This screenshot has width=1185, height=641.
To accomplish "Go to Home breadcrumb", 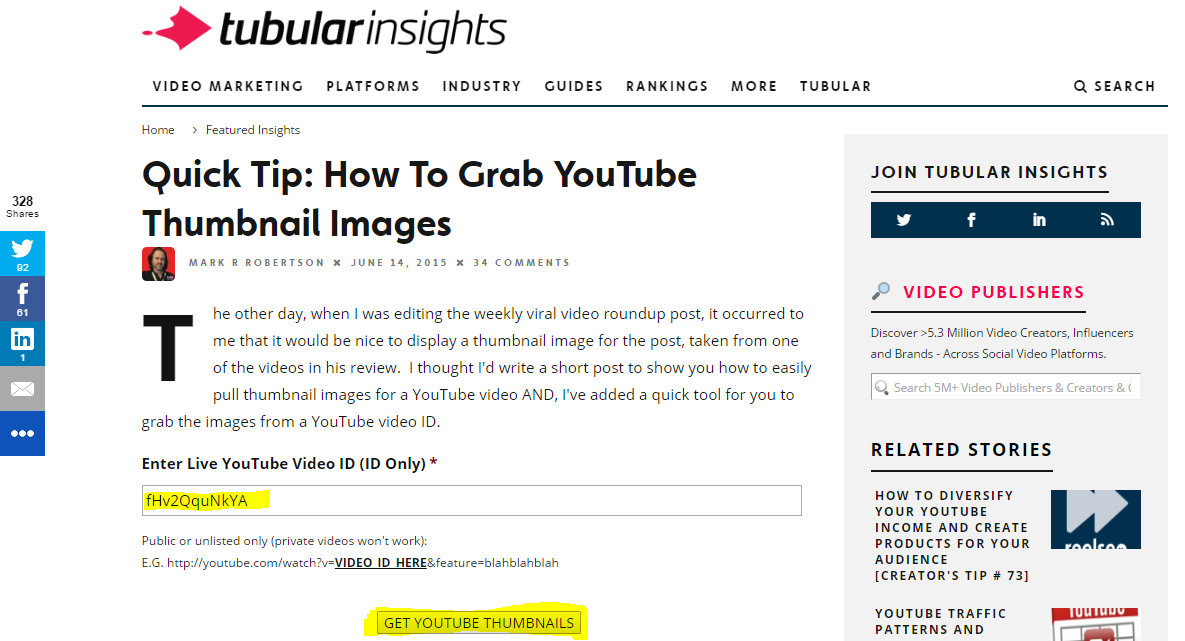I will point(158,130).
